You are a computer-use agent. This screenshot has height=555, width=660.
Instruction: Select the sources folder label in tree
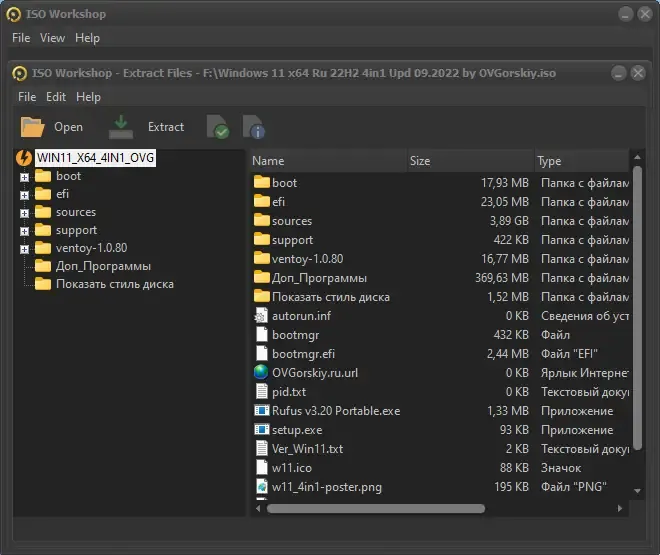click(76, 212)
